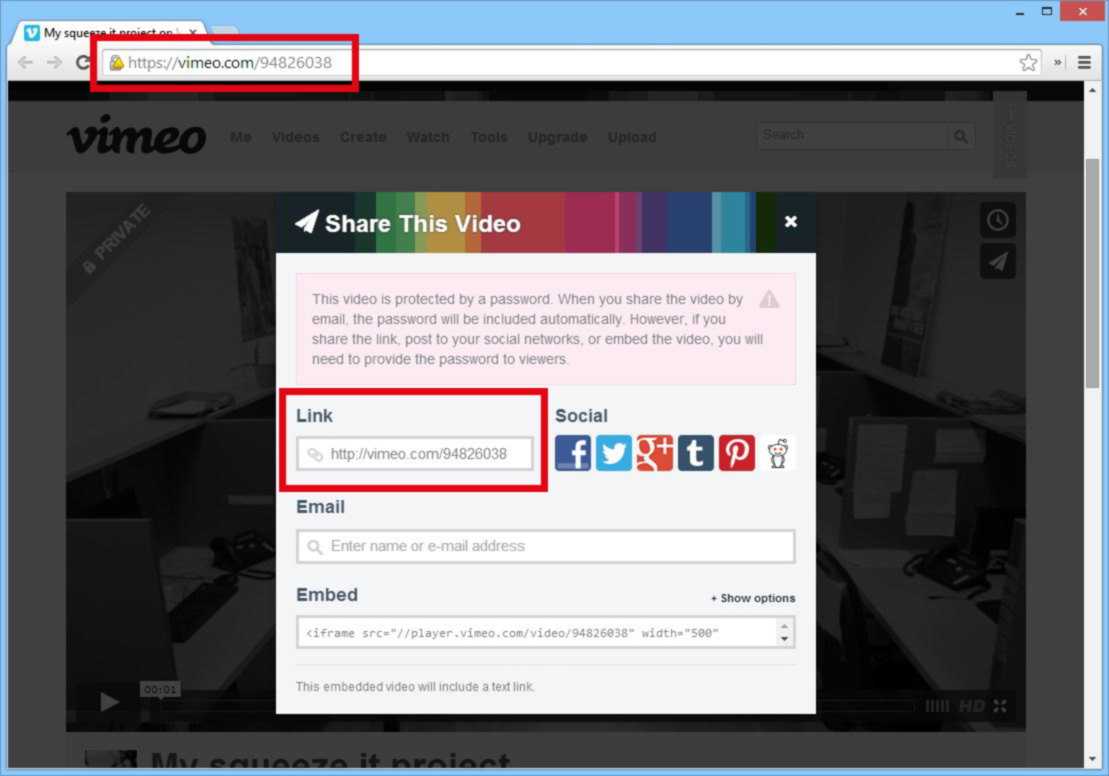Play the video
The height and width of the screenshot is (776, 1109).
[x=110, y=702]
